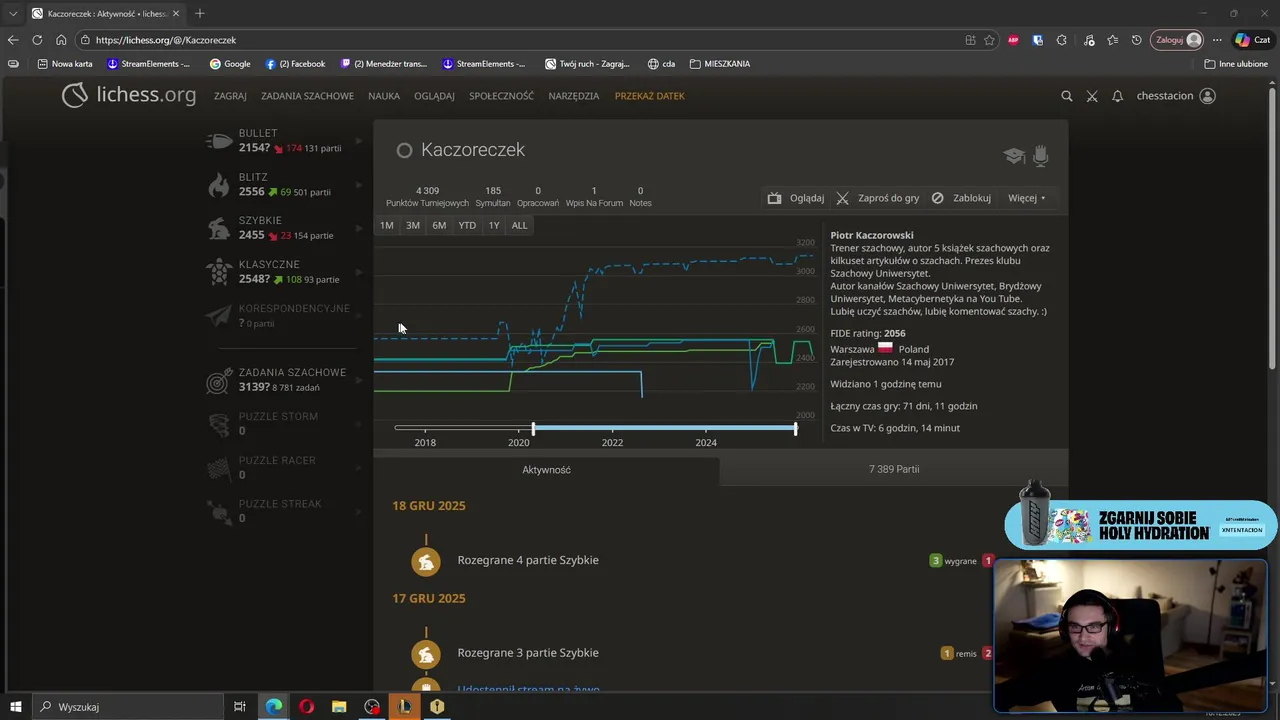Open the SPOŁECZNOŚĆ menu
The image size is (1280, 720).
(x=501, y=96)
